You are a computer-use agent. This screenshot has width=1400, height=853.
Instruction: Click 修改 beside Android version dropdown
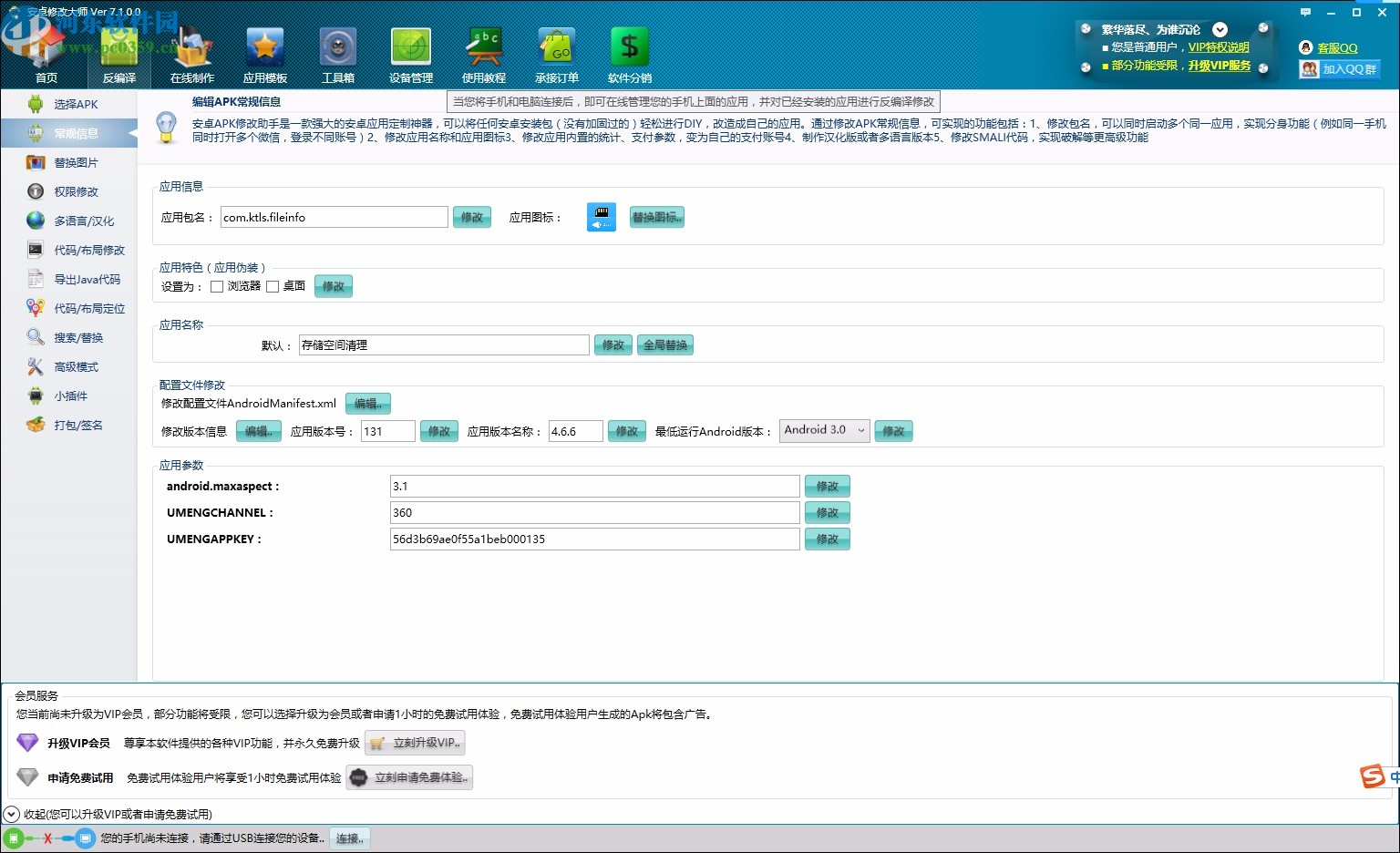pos(893,431)
